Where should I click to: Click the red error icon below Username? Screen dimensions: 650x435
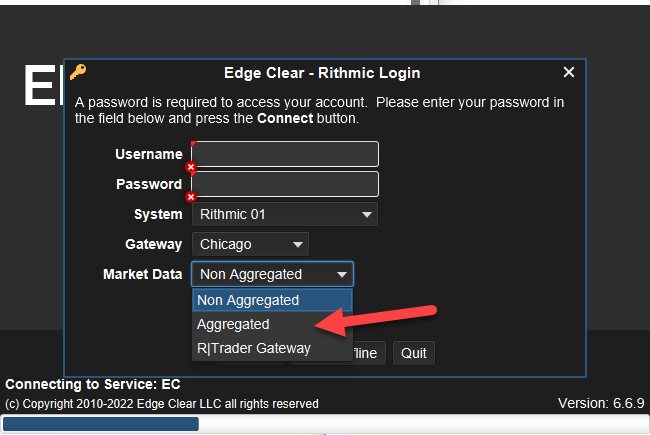pos(191,167)
